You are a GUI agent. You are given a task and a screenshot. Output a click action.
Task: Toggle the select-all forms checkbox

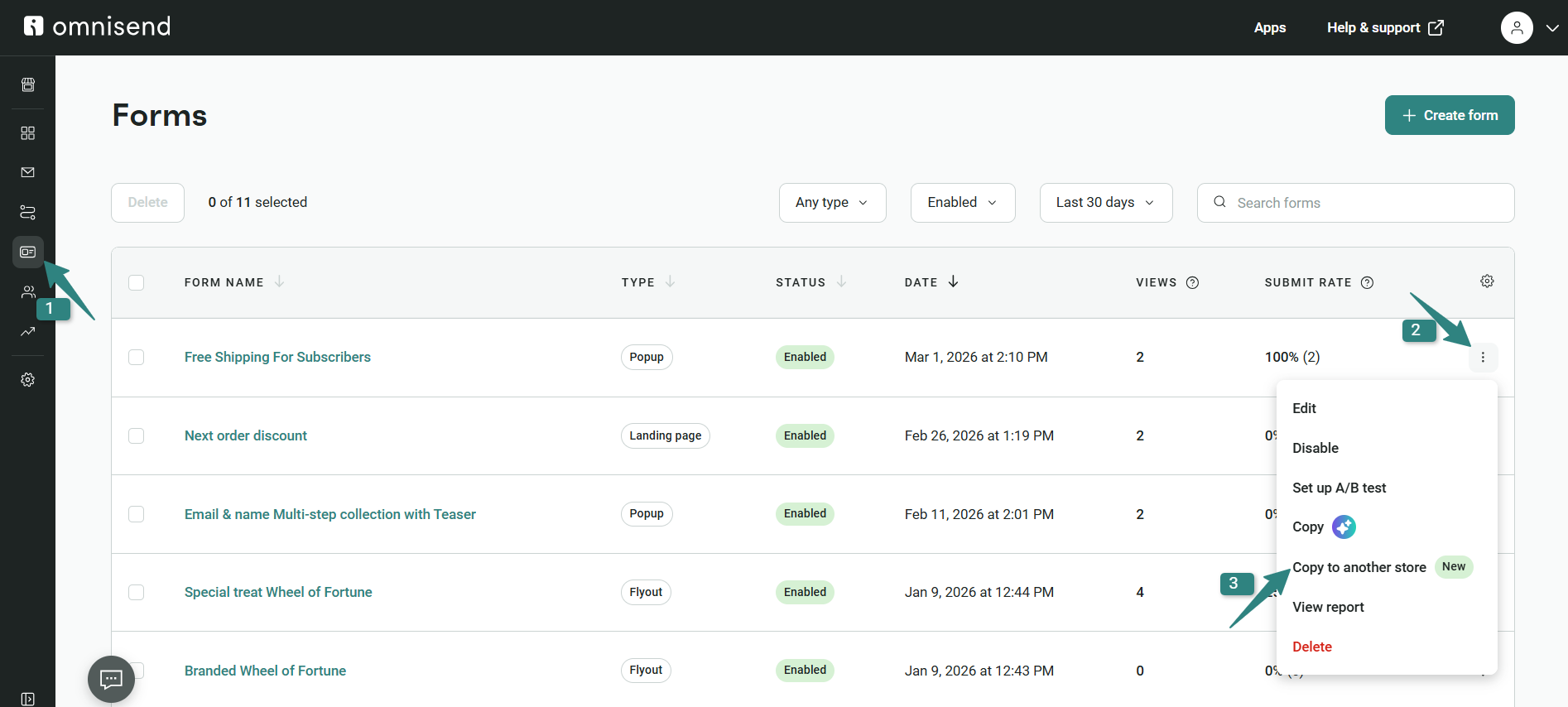pos(137,283)
